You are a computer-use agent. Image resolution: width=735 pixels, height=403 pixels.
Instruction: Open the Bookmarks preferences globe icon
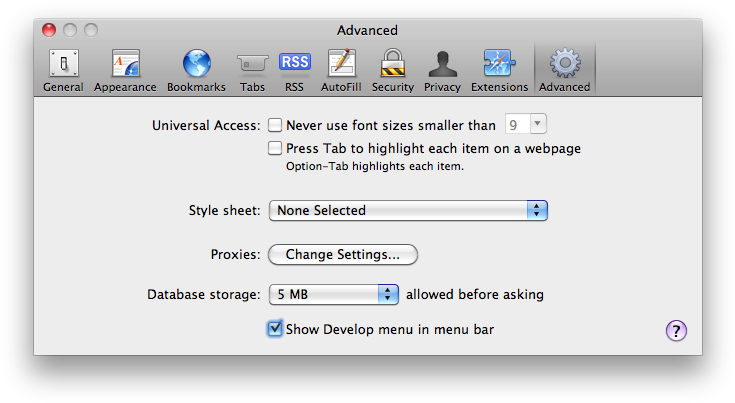[196, 70]
